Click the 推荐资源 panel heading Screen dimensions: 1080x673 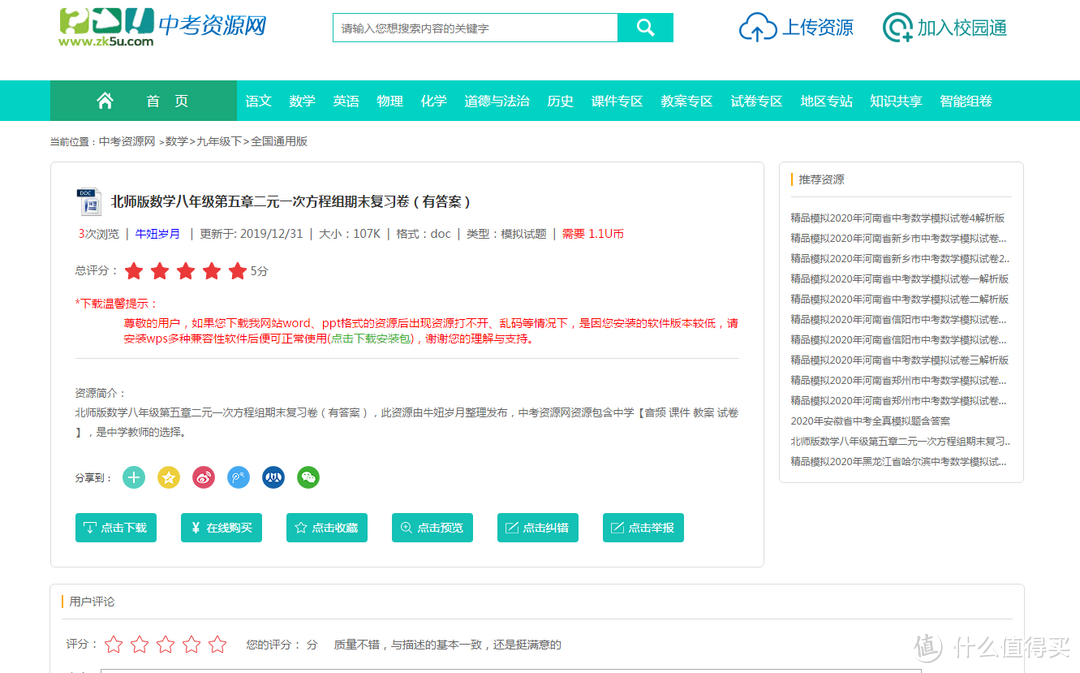pos(821,179)
